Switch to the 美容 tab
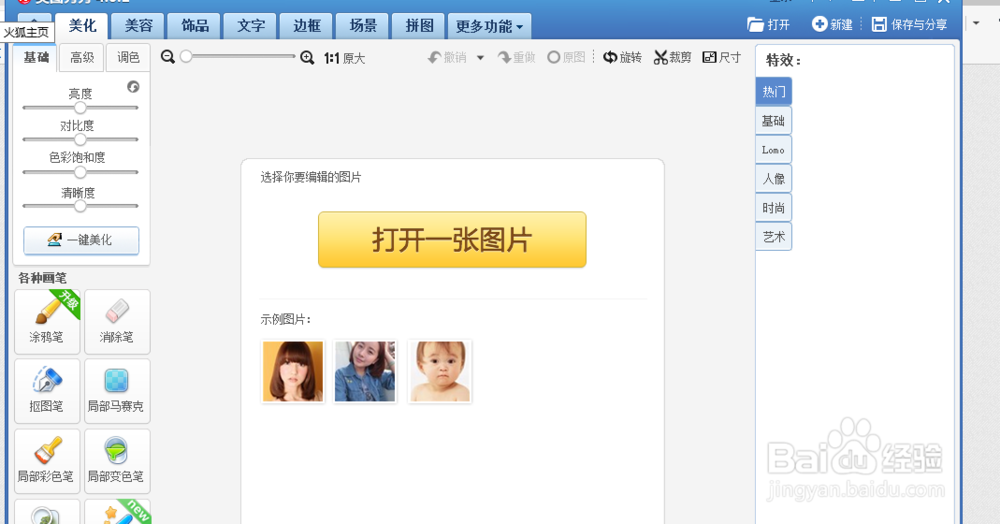Image resolution: width=1000 pixels, height=524 pixels. click(x=138, y=26)
